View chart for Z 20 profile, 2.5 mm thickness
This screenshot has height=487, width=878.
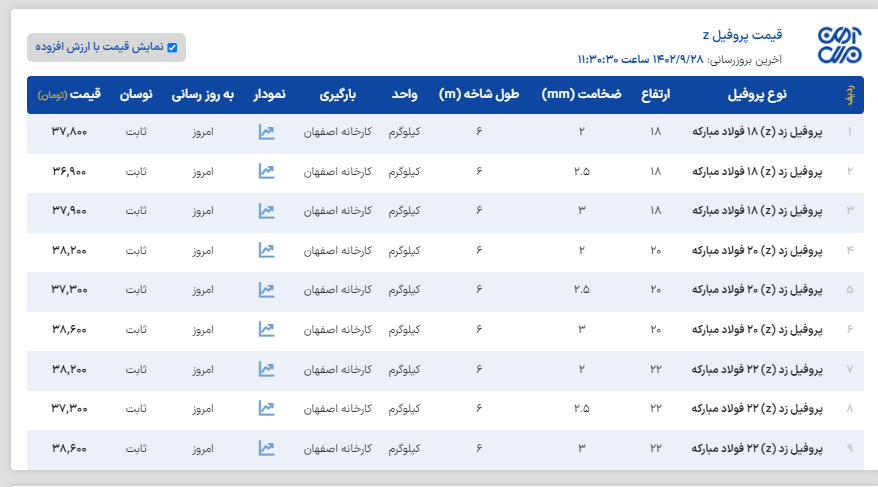click(266, 290)
